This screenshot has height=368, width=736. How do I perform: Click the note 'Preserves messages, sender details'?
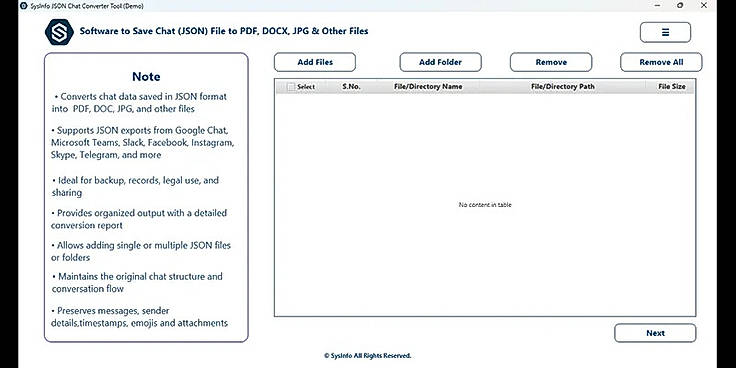click(x=139, y=317)
